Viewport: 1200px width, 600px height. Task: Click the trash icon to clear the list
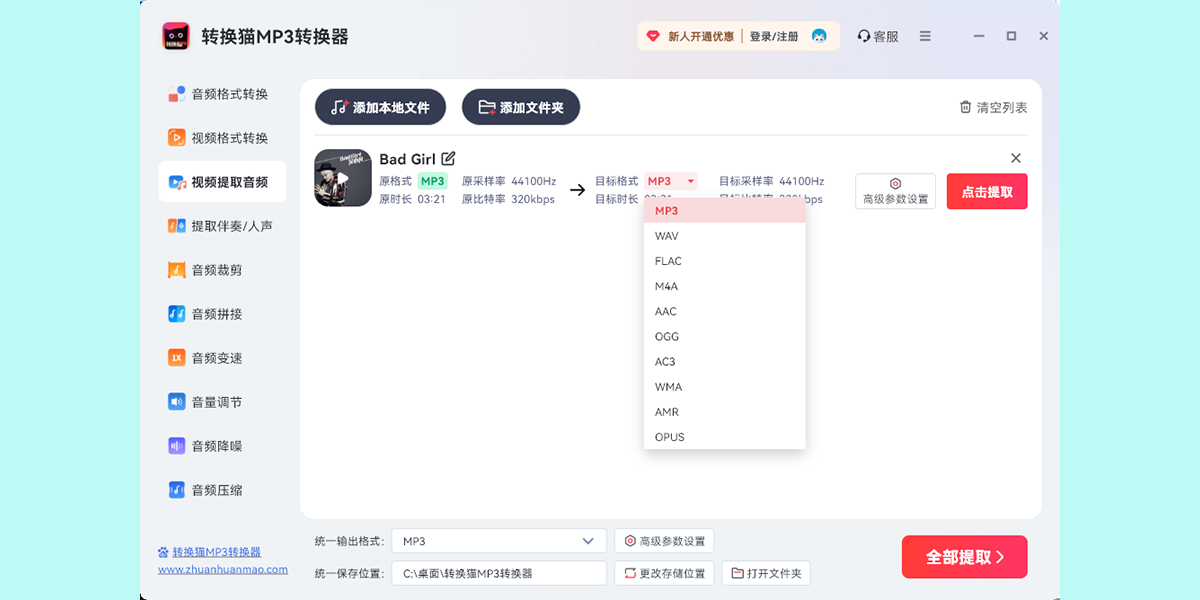(965, 107)
